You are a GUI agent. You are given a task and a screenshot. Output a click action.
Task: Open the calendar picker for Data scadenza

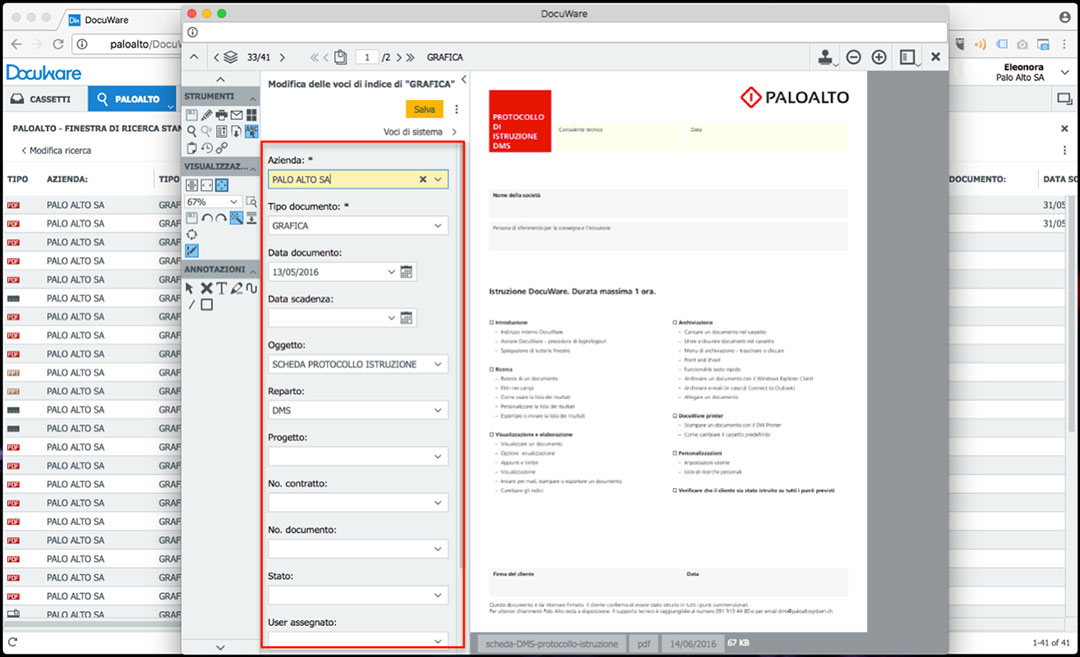click(x=406, y=318)
